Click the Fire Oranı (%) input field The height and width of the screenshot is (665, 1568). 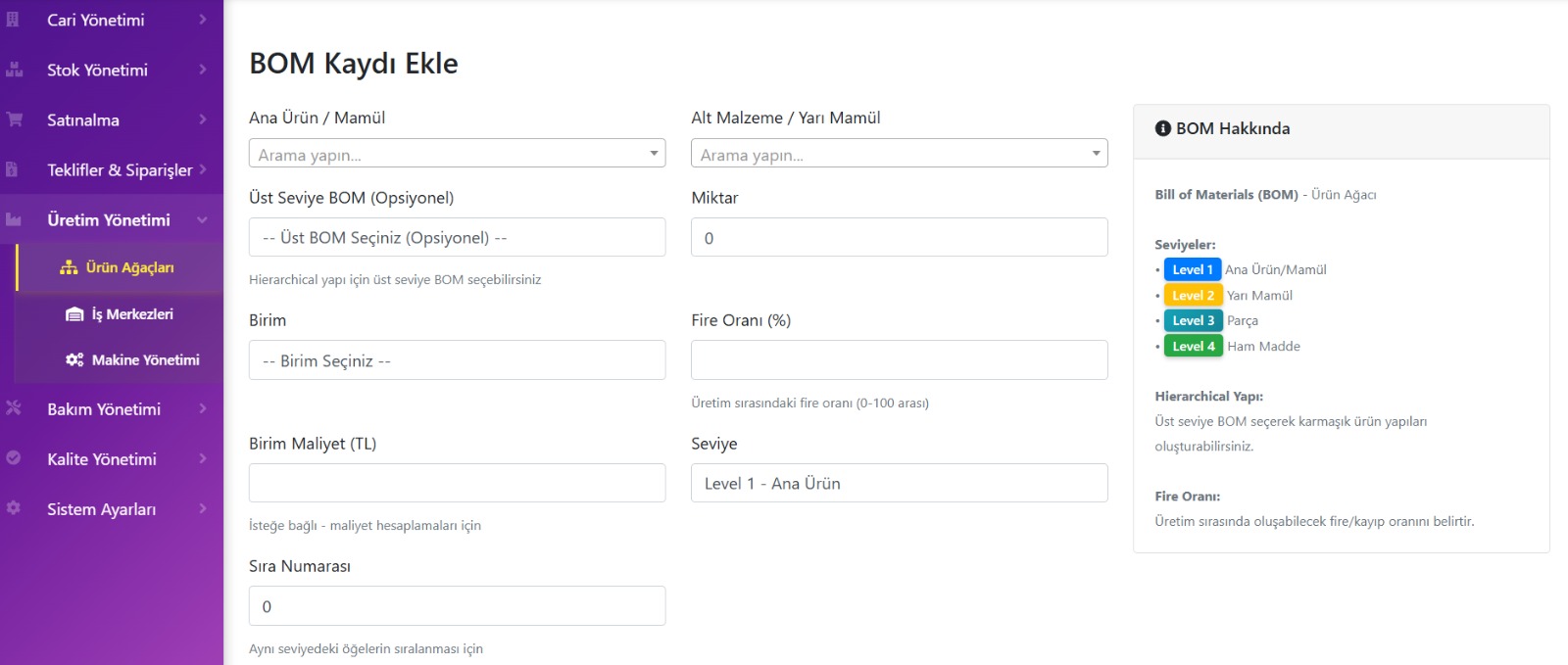899,360
